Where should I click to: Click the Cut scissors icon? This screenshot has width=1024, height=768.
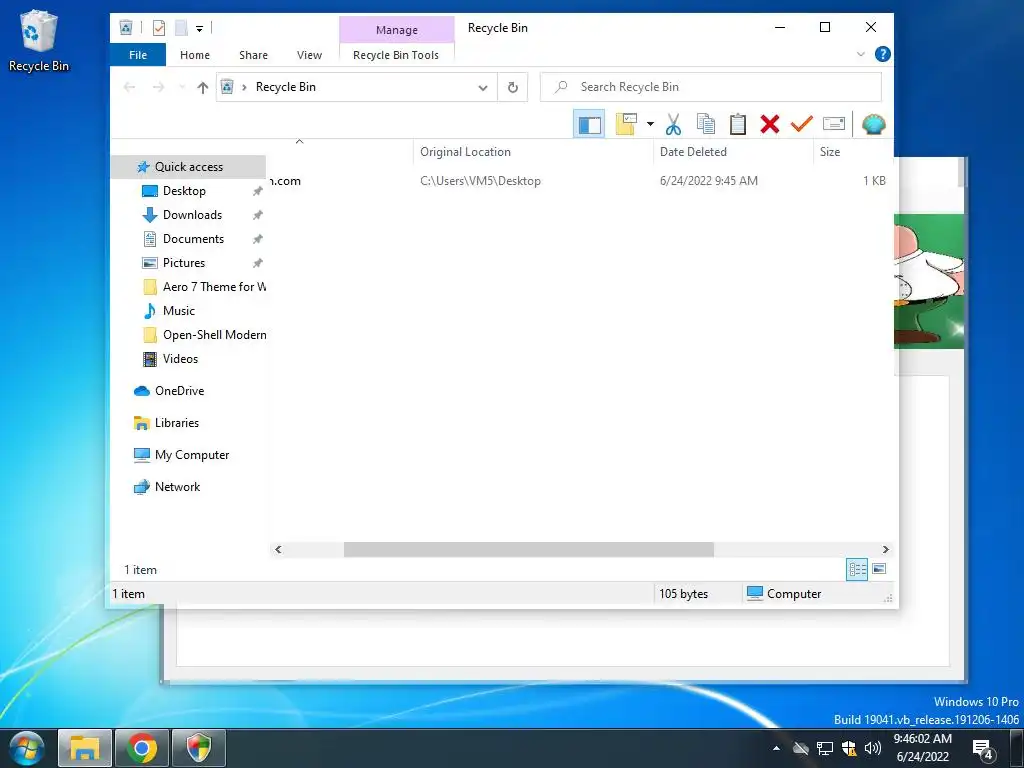click(673, 123)
